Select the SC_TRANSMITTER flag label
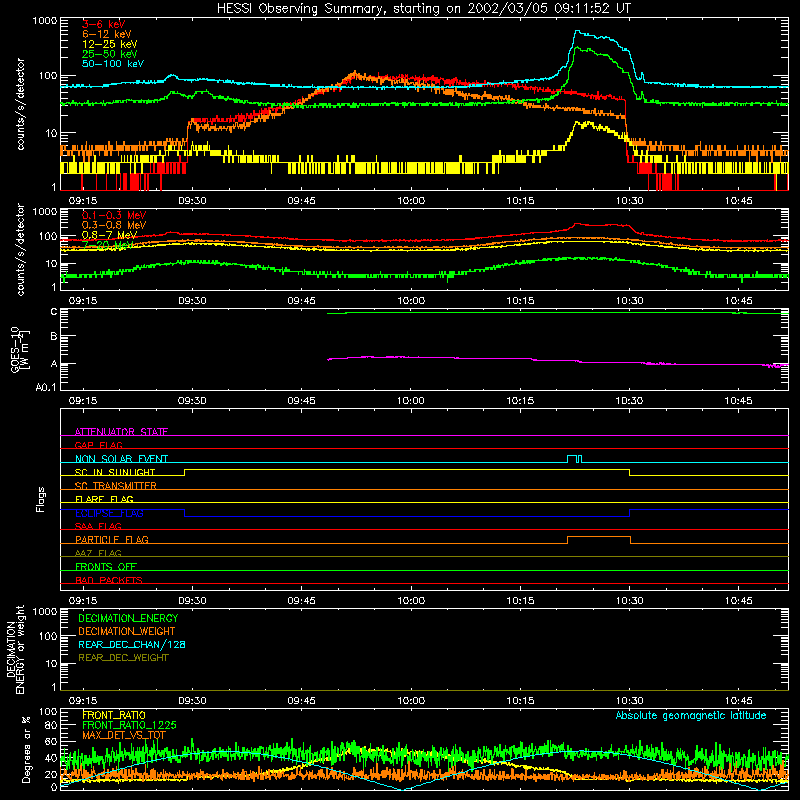The width and height of the screenshot is (800, 800). 116,486
